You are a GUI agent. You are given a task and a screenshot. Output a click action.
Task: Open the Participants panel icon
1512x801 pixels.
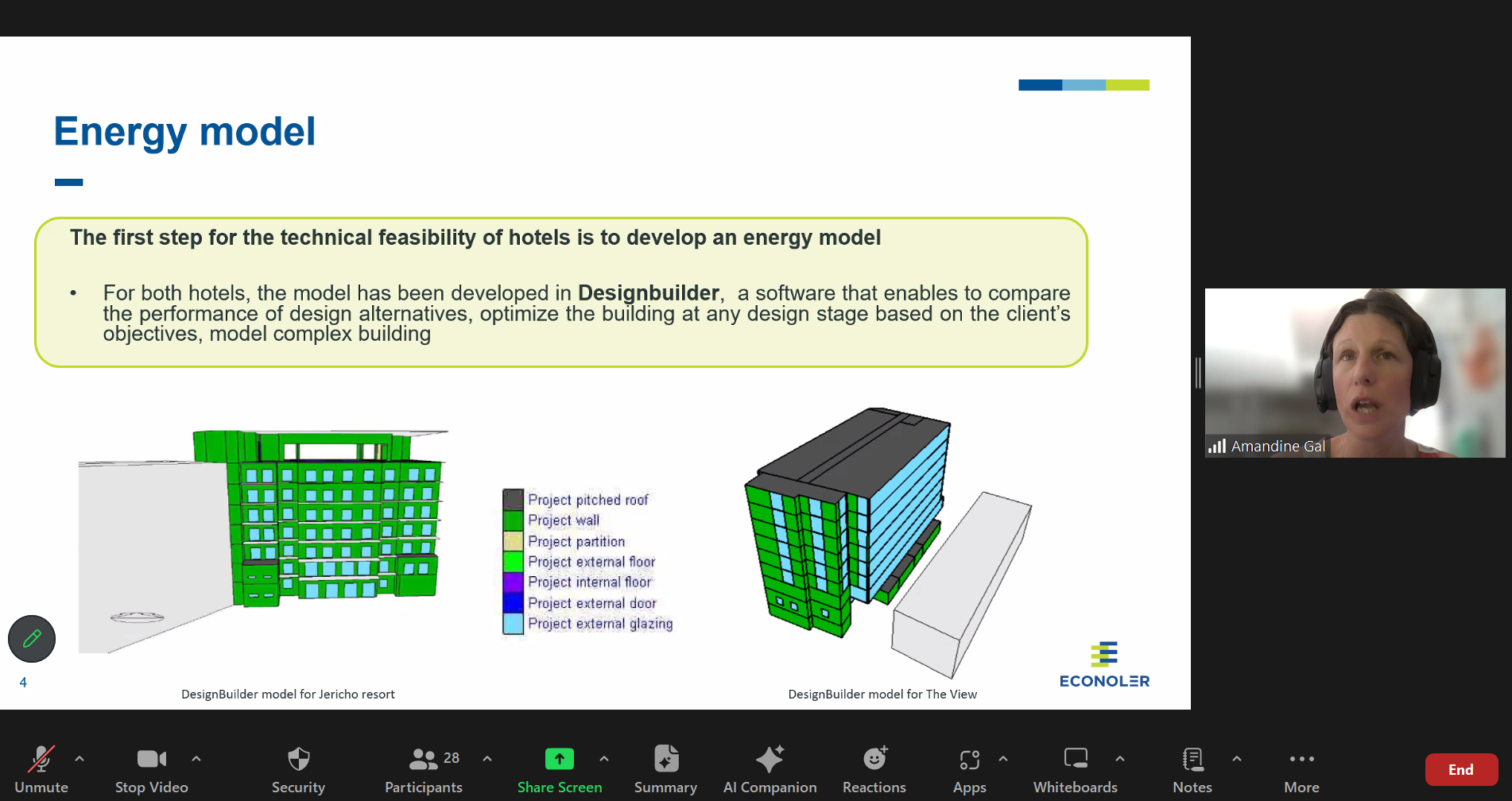coord(423,760)
